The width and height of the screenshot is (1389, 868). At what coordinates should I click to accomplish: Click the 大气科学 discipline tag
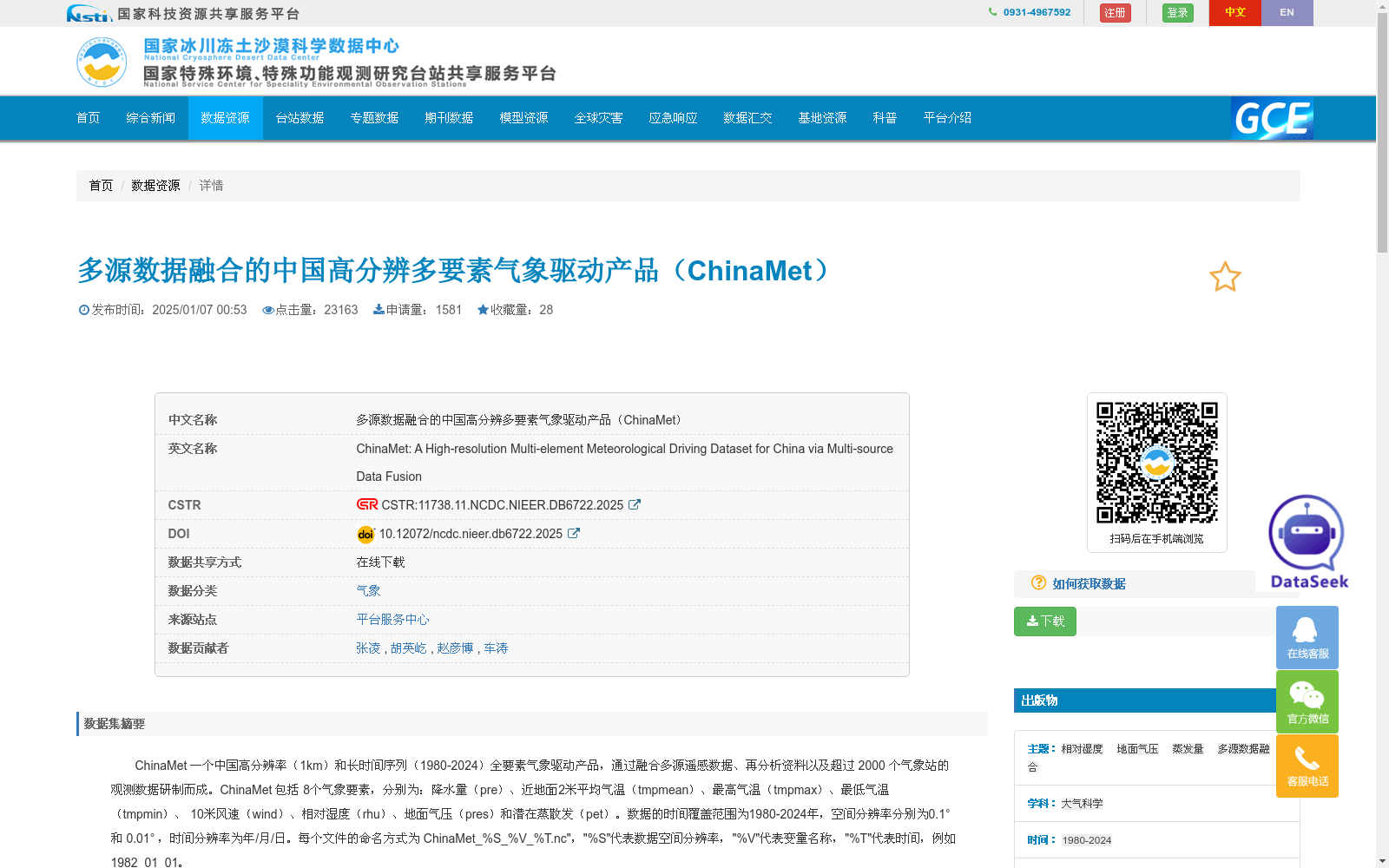click(x=1082, y=804)
